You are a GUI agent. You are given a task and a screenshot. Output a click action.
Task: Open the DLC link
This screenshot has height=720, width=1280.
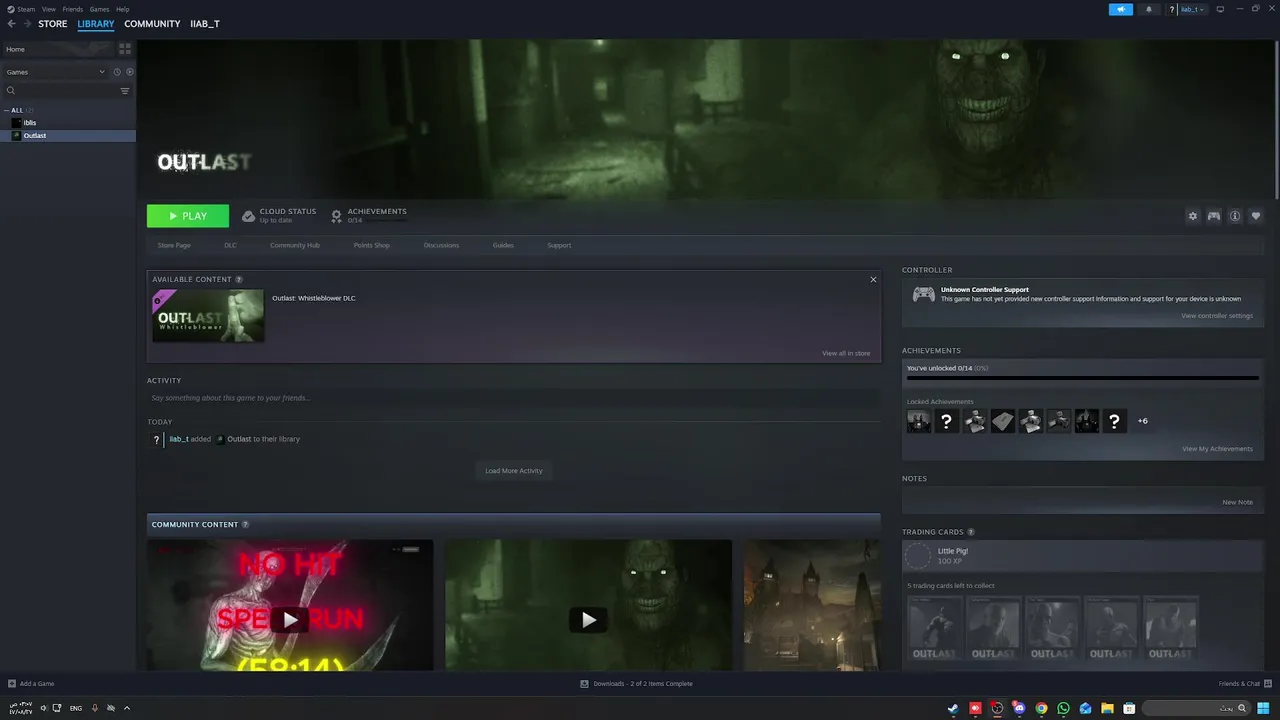(x=230, y=245)
